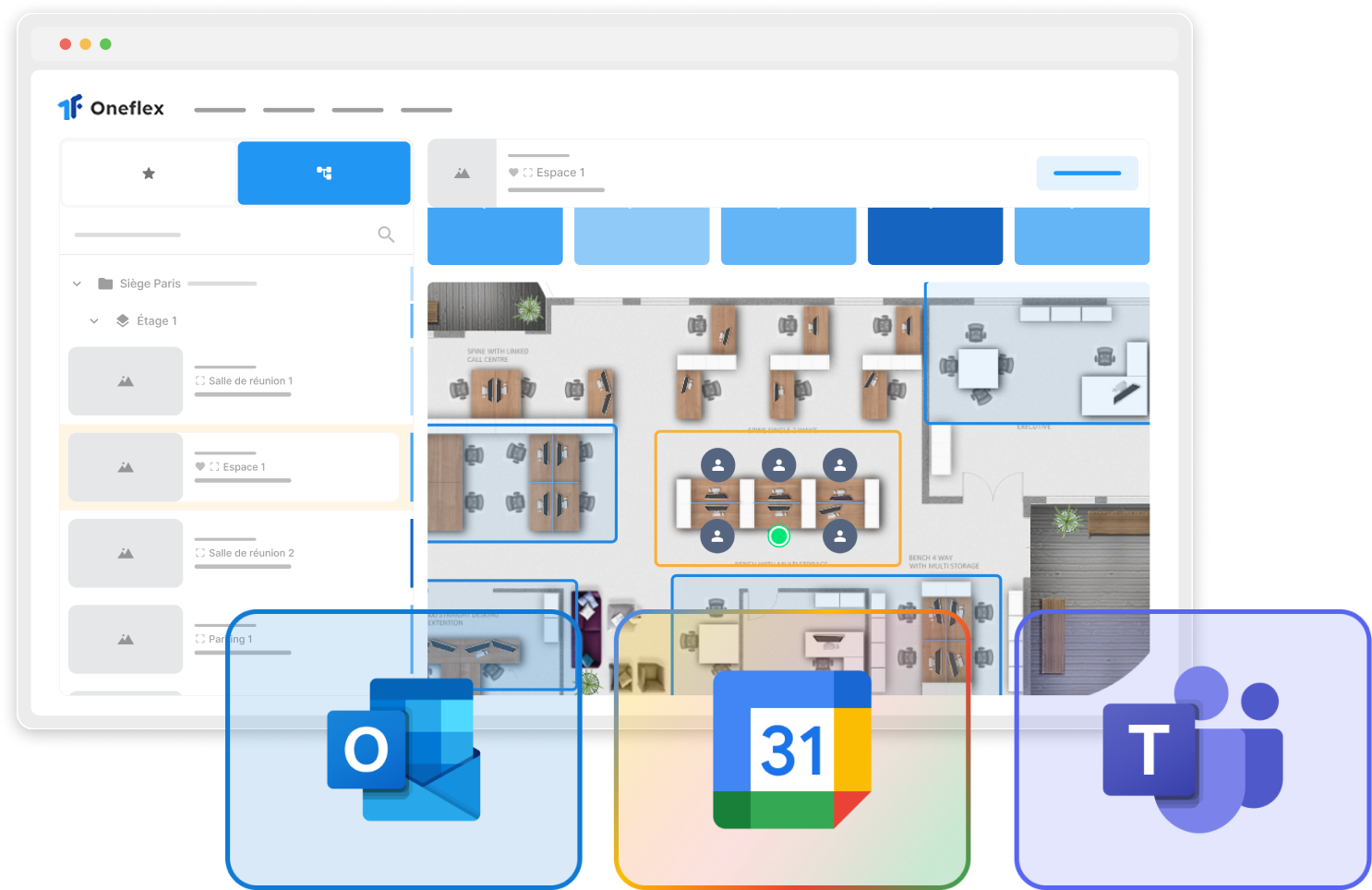
Task: Open the first top navigation menu item
Action: pyautogui.click(x=220, y=110)
